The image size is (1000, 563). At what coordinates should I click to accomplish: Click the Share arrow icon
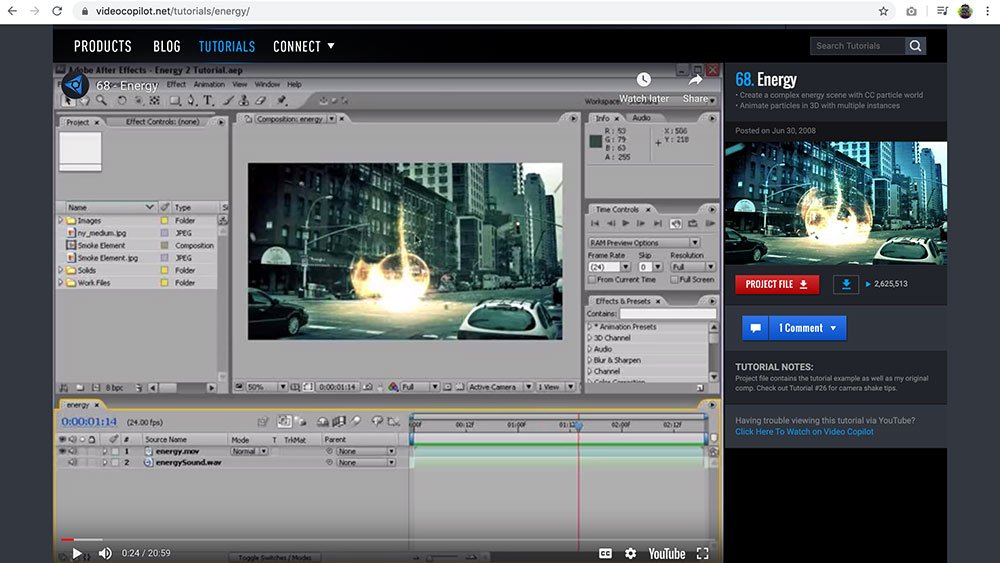696,80
